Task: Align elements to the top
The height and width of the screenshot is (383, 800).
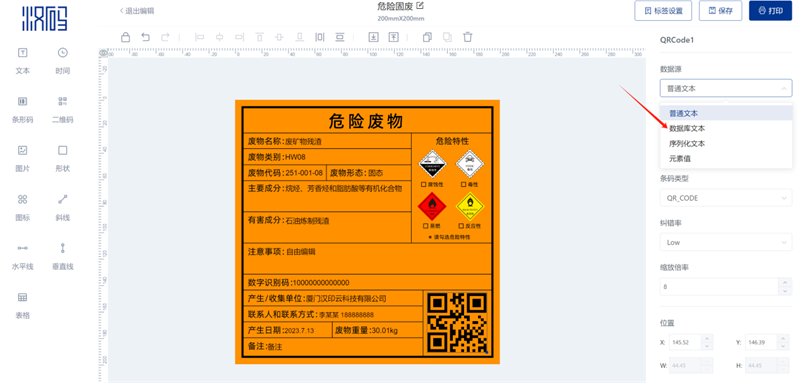Action: point(260,37)
